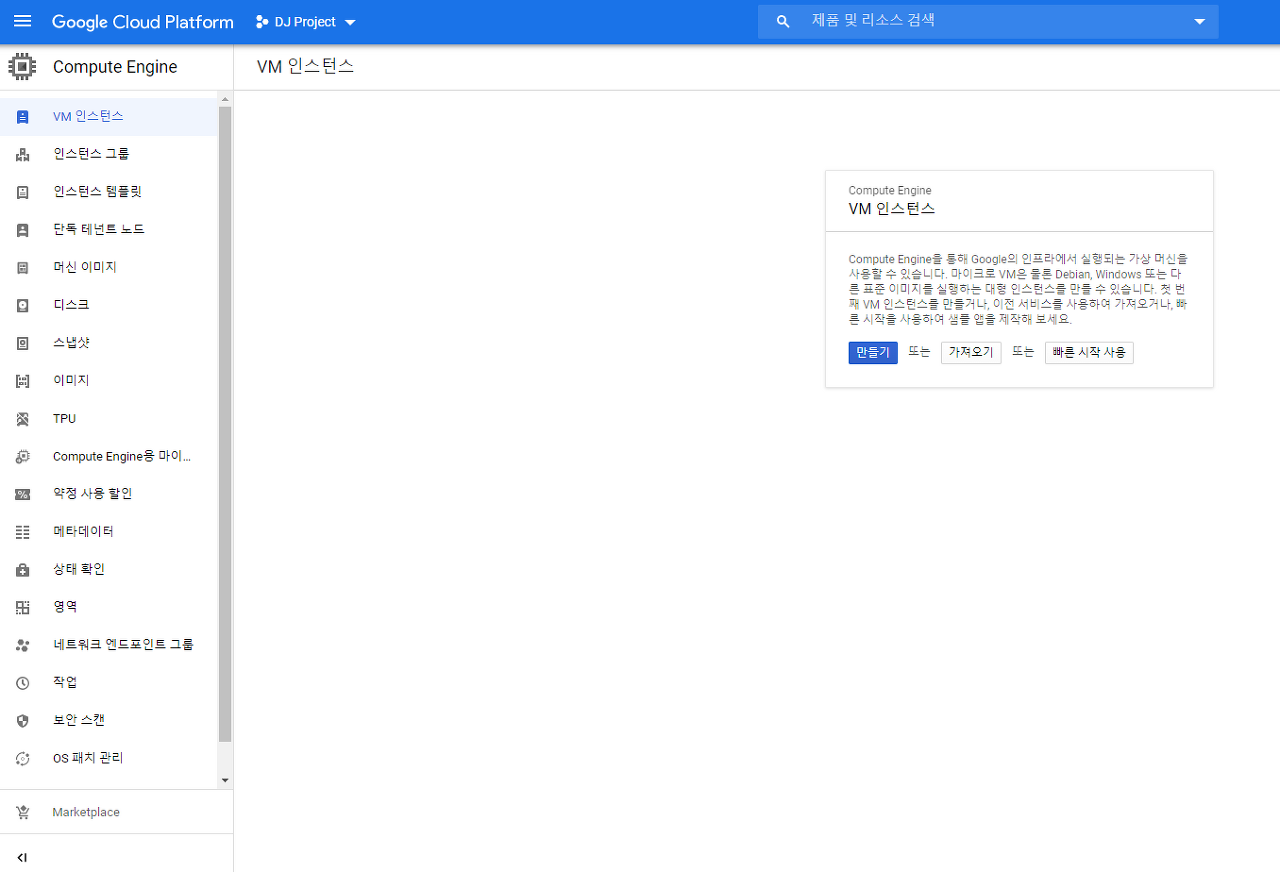The height and width of the screenshot is (872, 1280).
Task: Click the 보안 스캔 shield icon
Action: click(x=23, y=721)
